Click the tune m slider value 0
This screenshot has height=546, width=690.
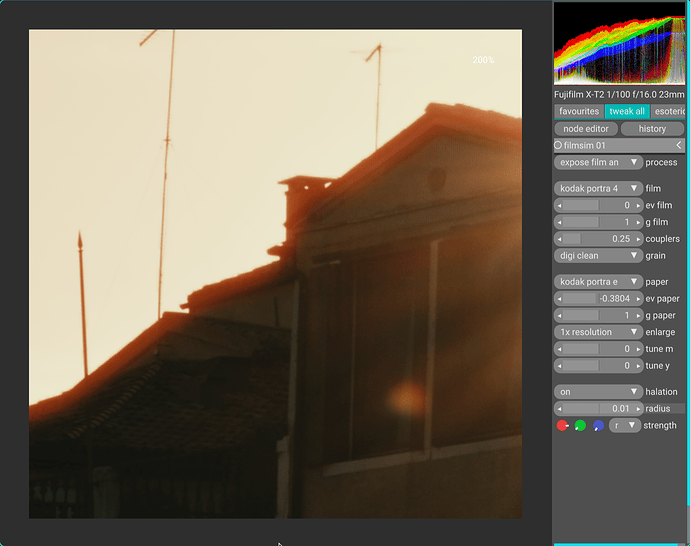point(598,349)
